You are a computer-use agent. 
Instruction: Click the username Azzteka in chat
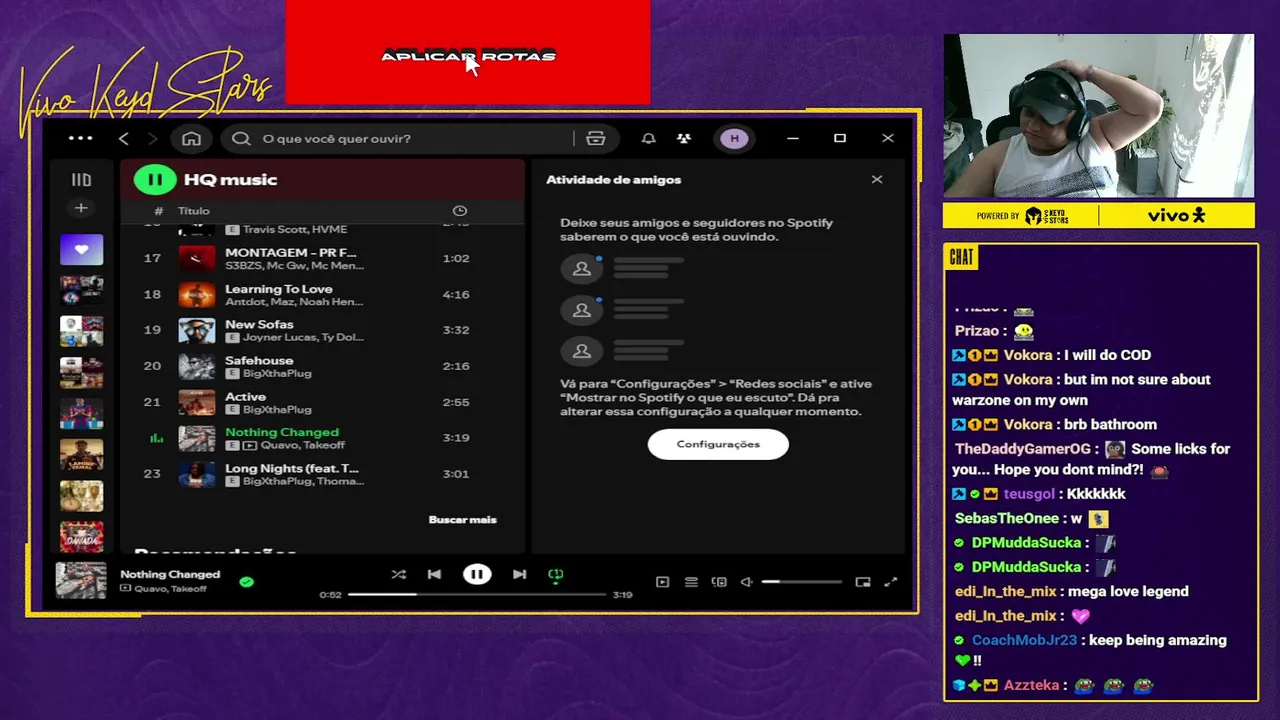[1031, 686]
